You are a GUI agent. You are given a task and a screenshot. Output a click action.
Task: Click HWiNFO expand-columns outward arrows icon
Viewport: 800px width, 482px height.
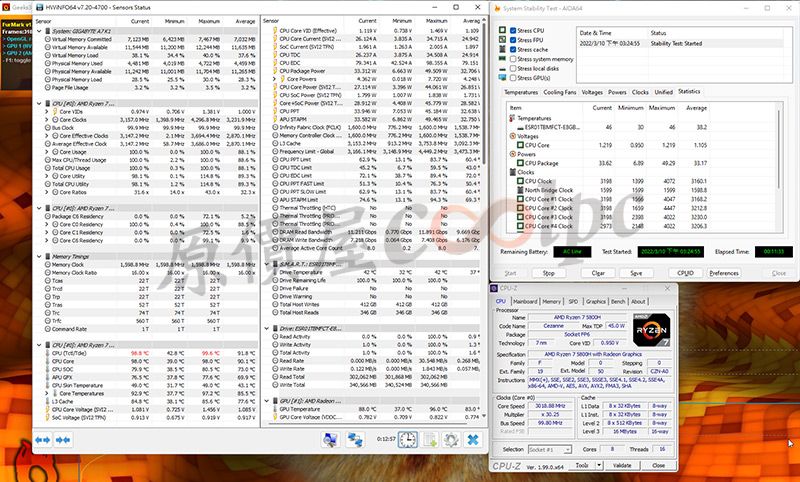(x=43, y=440)
